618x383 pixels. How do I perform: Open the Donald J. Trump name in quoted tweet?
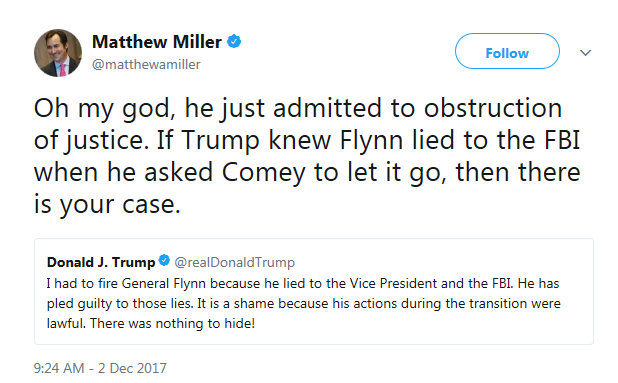(101, 262)
